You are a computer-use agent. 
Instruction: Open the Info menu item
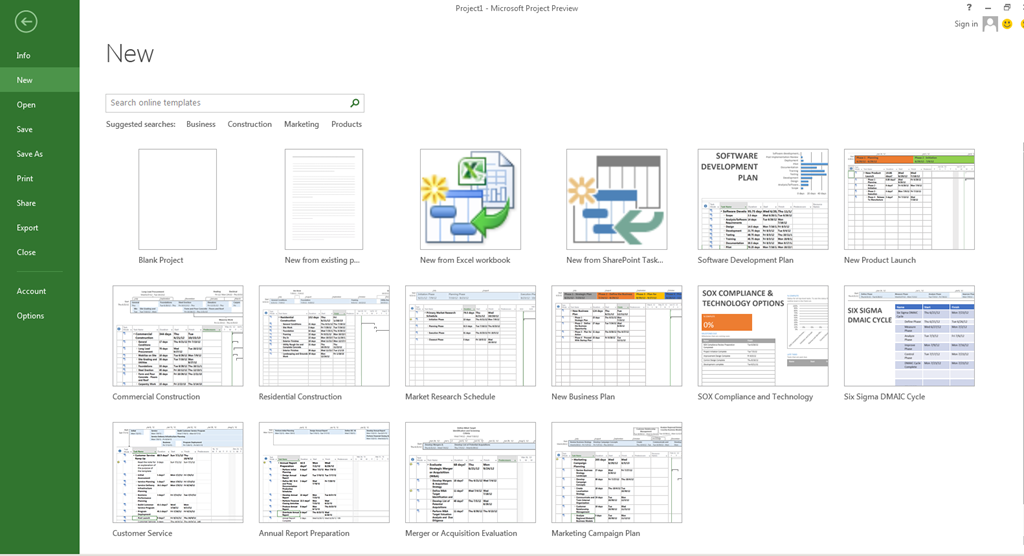(40, 56)
